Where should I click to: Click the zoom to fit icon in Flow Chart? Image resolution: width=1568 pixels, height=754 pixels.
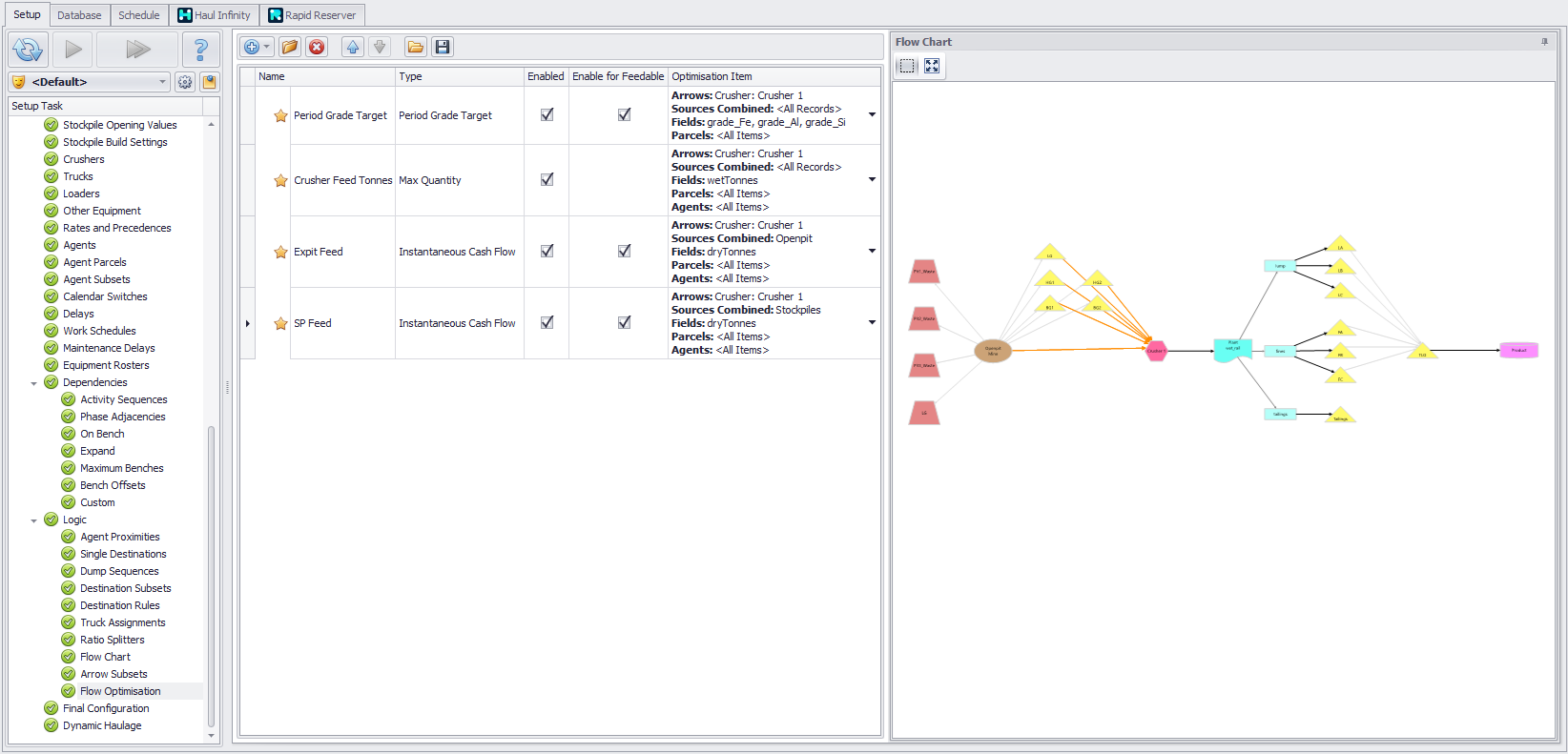point(932,66)
